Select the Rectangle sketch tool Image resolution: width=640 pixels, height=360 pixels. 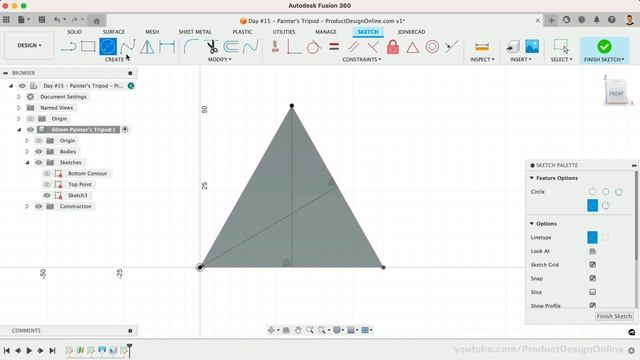point(88,47)
